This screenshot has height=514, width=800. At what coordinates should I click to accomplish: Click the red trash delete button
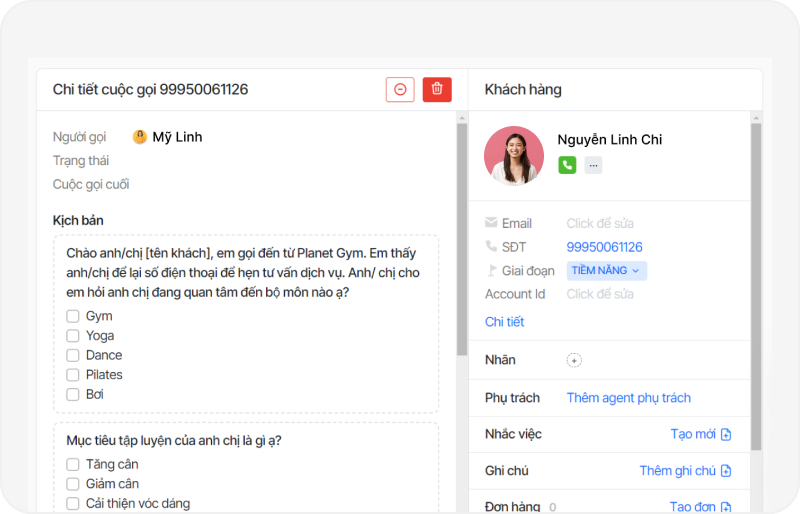pos(437,89)
